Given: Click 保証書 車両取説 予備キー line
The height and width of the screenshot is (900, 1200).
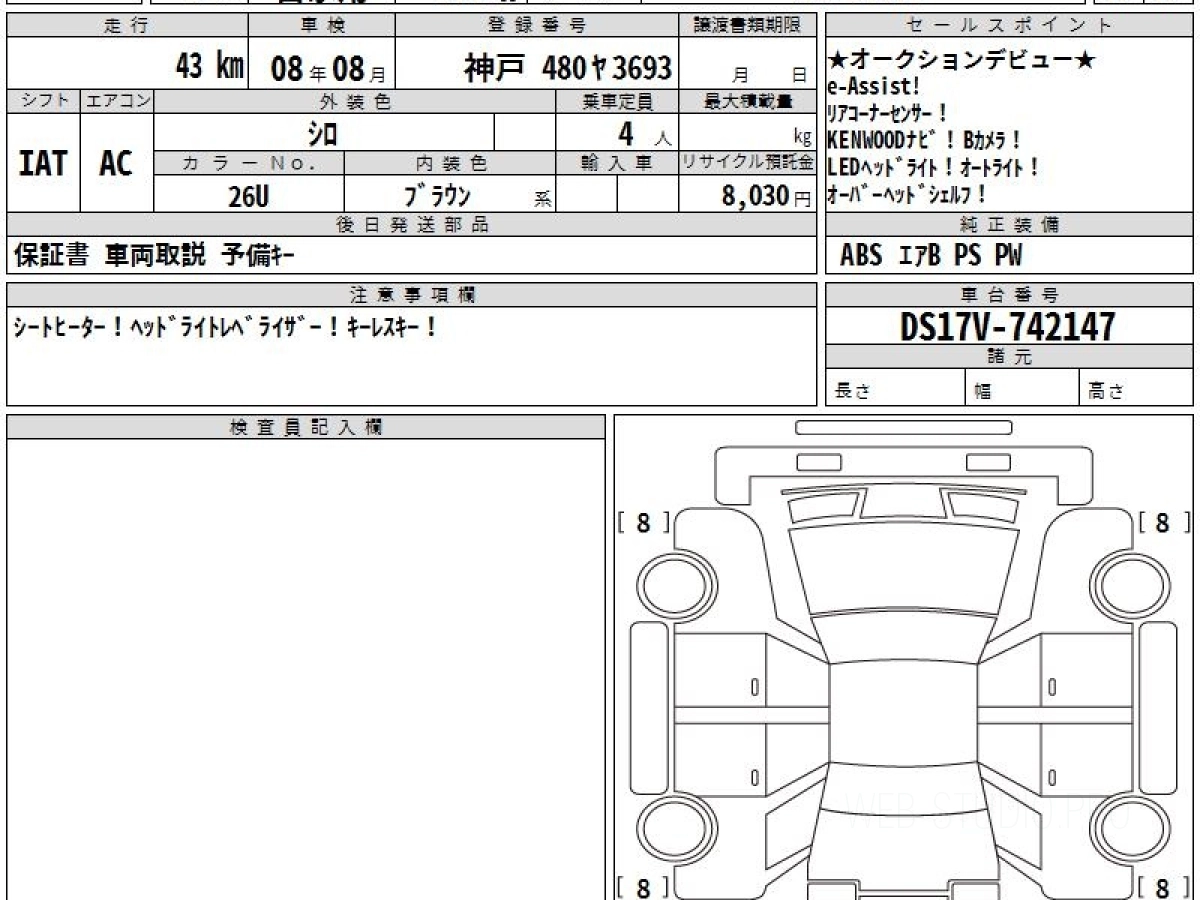Looking at the screenshot, I should pyautogui.click(x=154, y=257).
